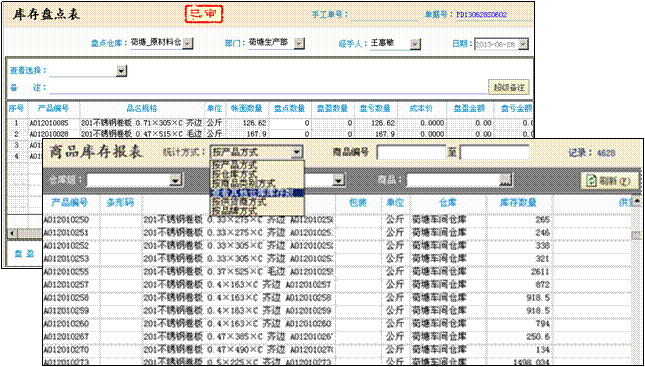645x367 pixels.
Task: Click the 记录: 4628 record count
Action: click(x=592, y=153)
